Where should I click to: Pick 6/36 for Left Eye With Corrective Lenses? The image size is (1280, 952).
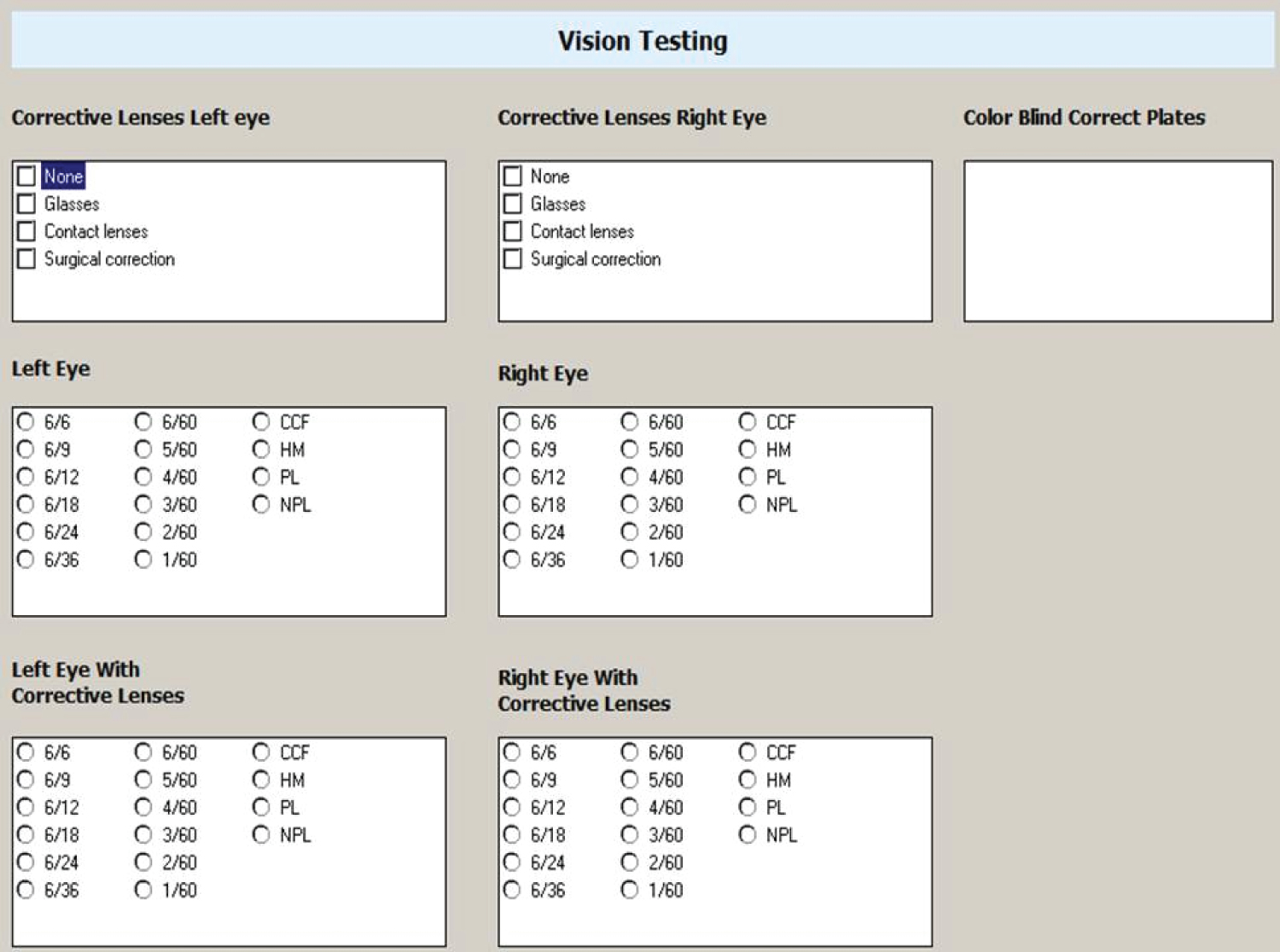[26, 890]
